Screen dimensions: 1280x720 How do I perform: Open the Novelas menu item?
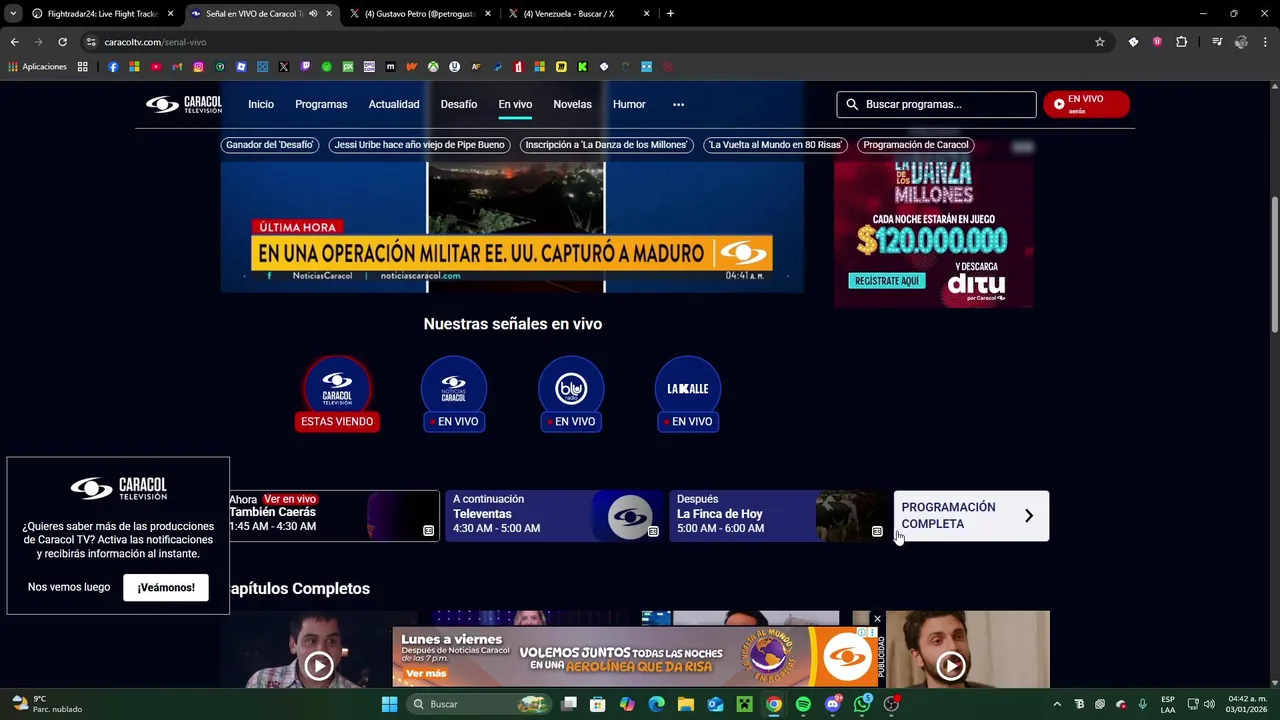[572, 104]
